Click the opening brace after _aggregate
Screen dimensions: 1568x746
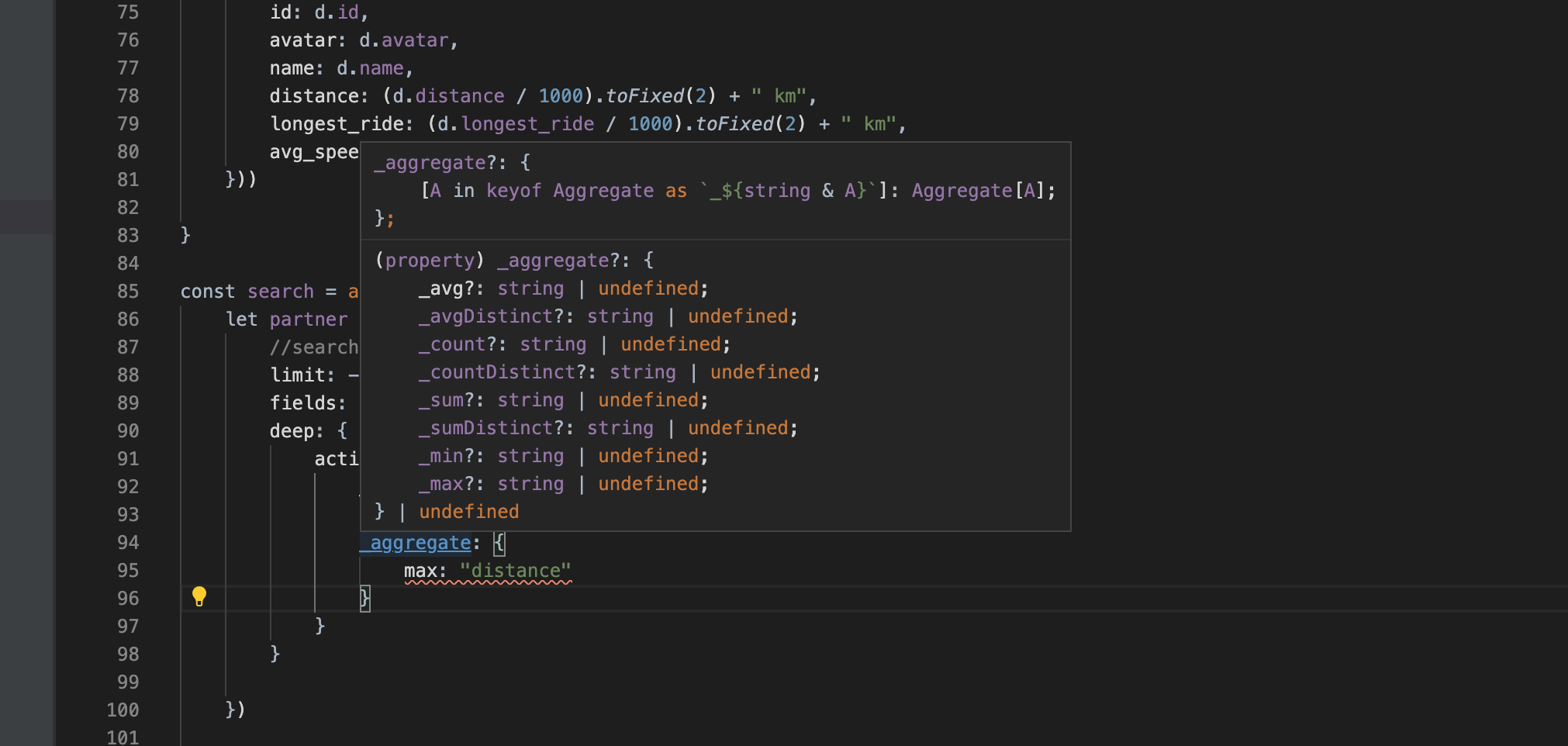[499, 543]
